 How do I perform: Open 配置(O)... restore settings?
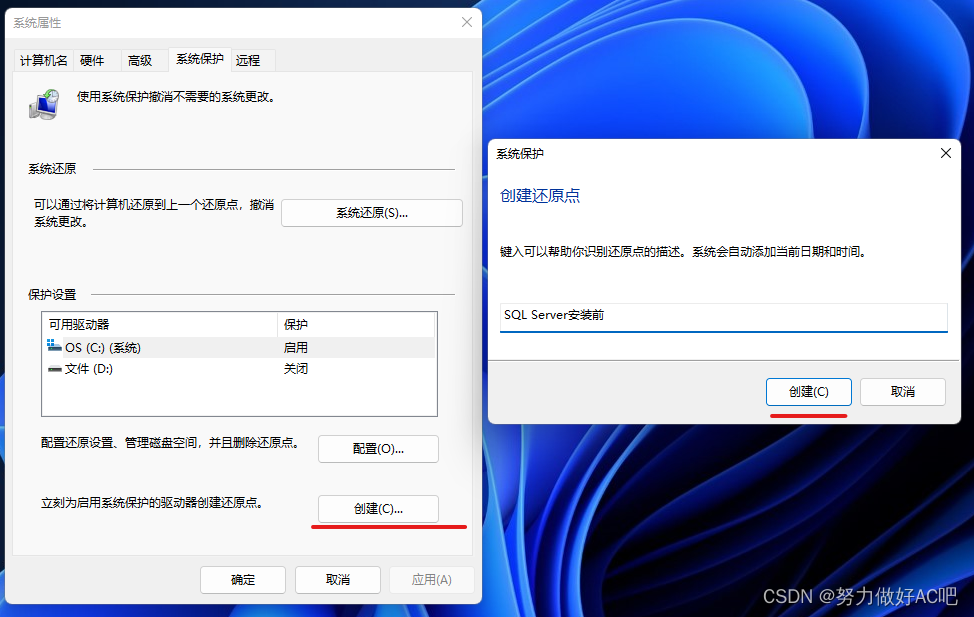point(378,449)
